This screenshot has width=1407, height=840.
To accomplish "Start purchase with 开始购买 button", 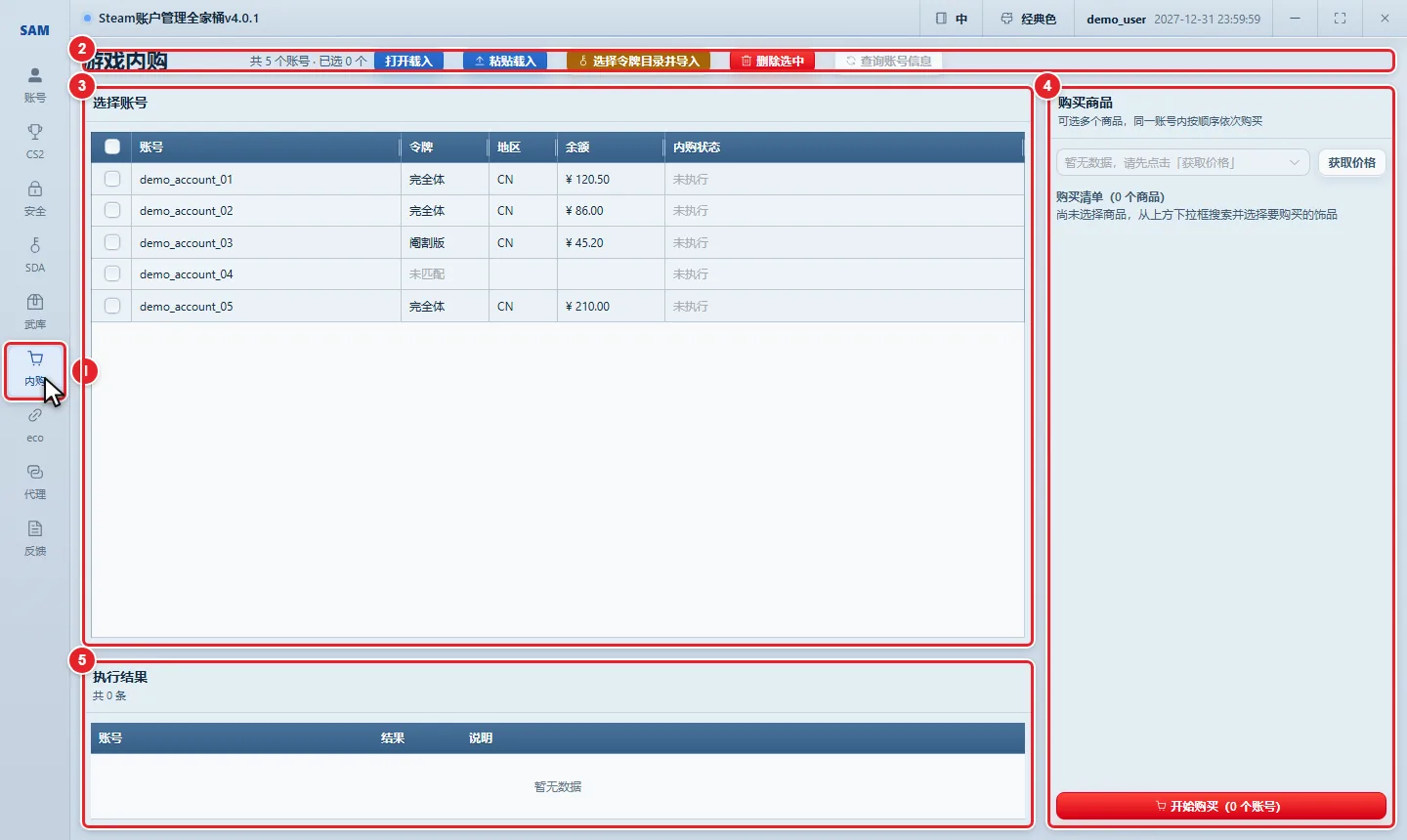I will pos(1220,806).
